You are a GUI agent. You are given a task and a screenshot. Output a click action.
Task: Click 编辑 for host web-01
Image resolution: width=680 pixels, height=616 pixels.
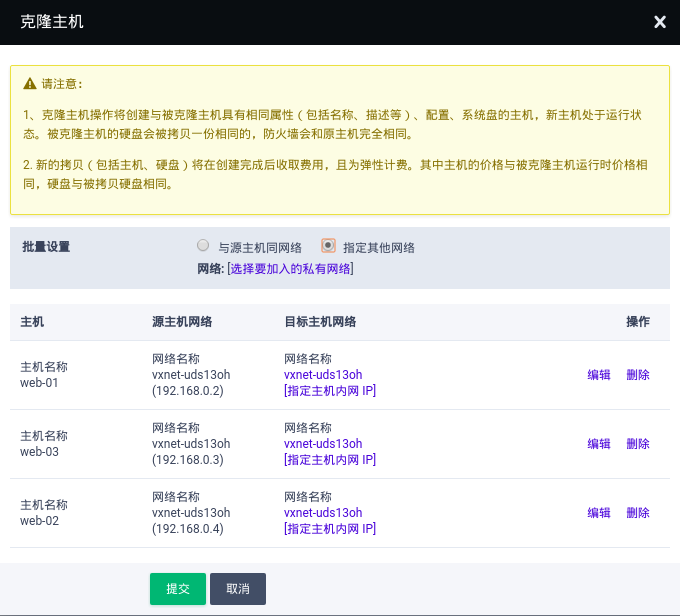point(599,375)
